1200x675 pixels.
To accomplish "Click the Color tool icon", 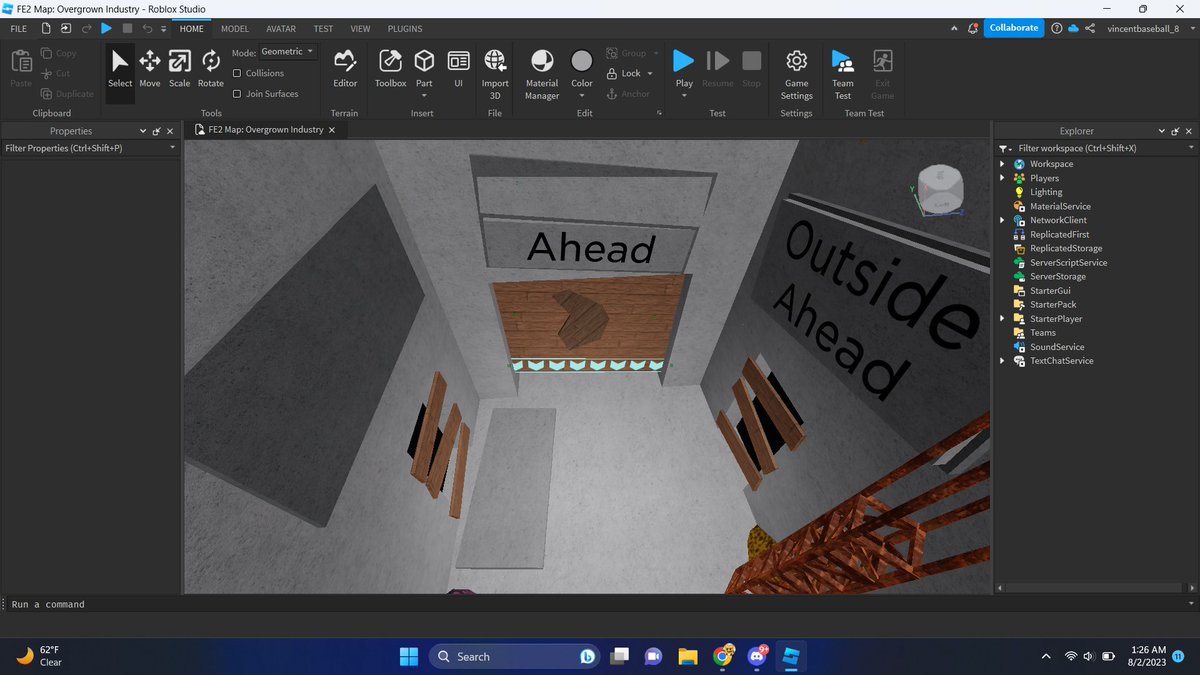I will point(582,62).
